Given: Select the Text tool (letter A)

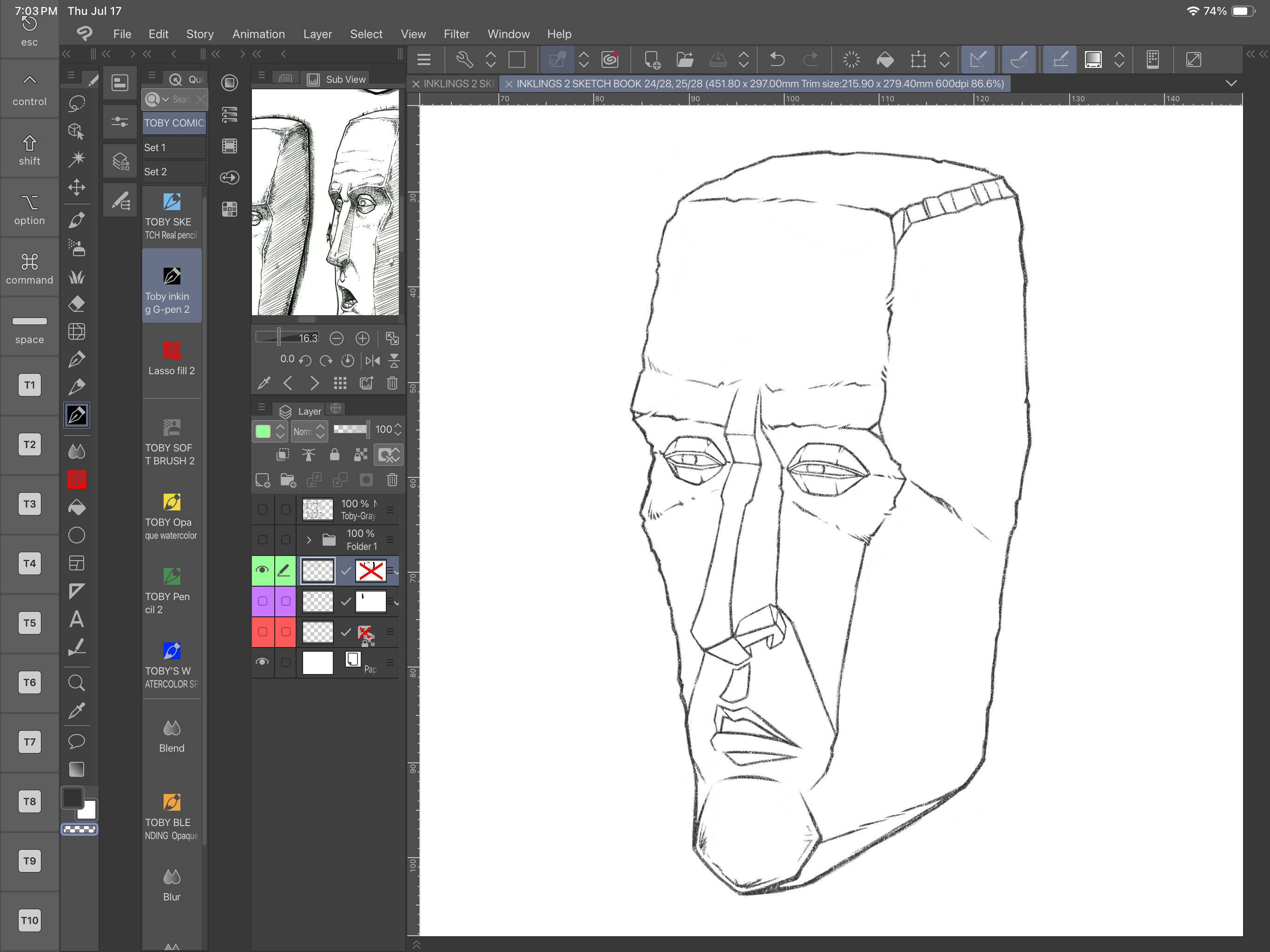Looking at the screenshot, I should tap(76, 619).
